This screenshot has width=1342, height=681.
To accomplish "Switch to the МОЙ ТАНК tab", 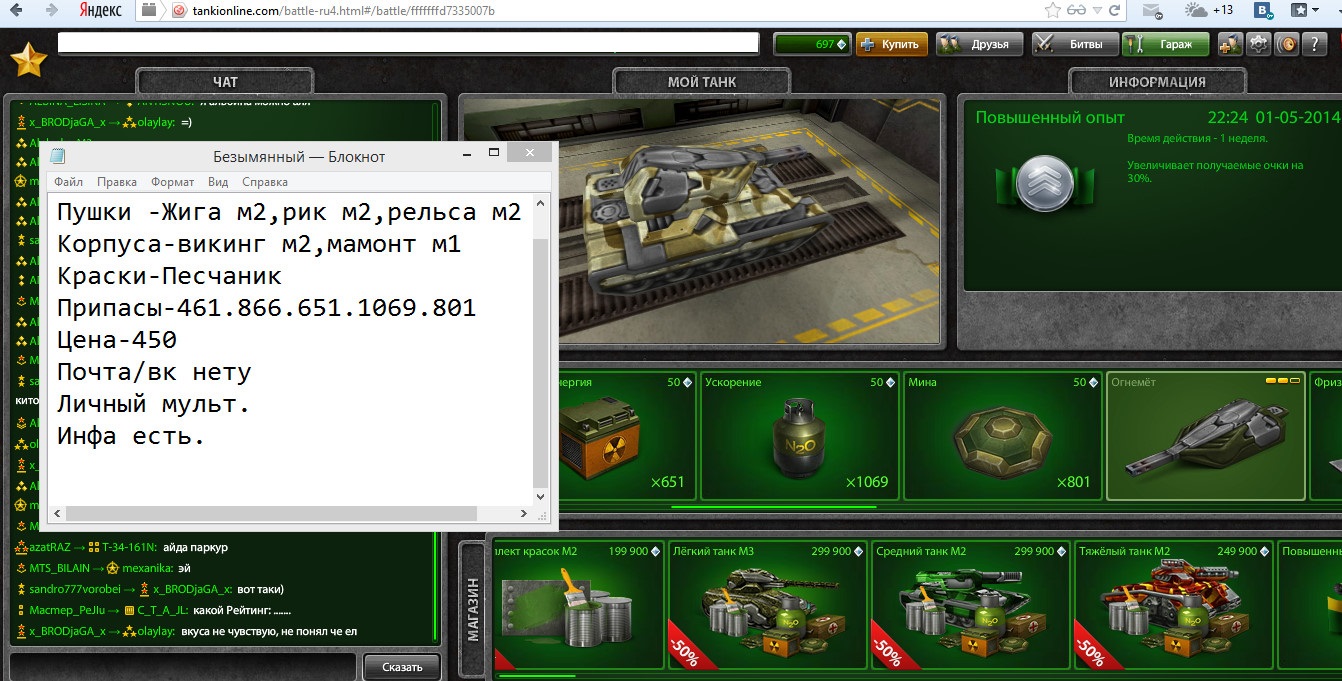I will (701, 81).
